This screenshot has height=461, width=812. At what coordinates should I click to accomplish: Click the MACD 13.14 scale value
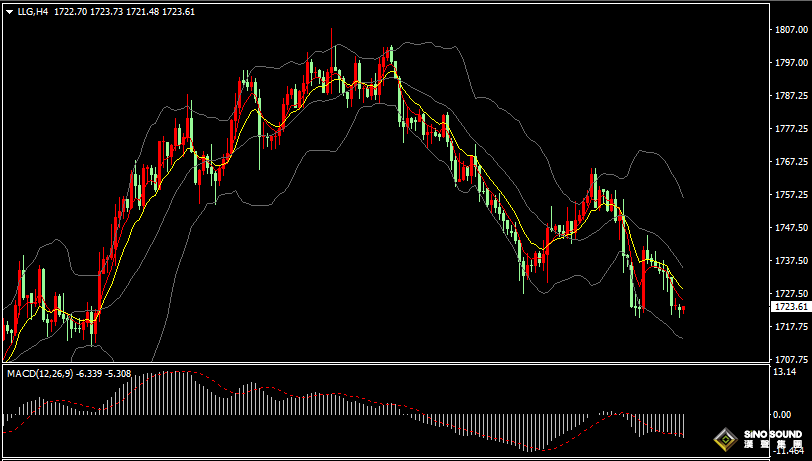(x=786, y=373)
